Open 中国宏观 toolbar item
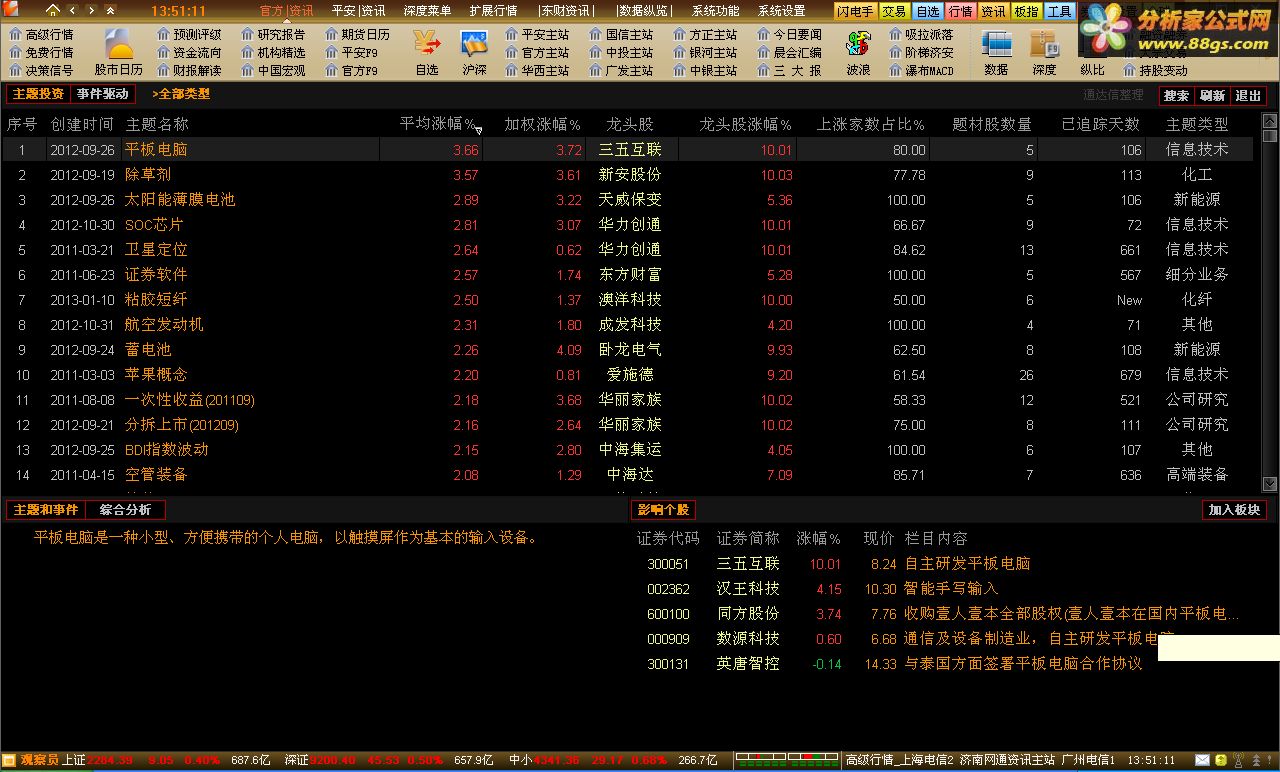 273,70
